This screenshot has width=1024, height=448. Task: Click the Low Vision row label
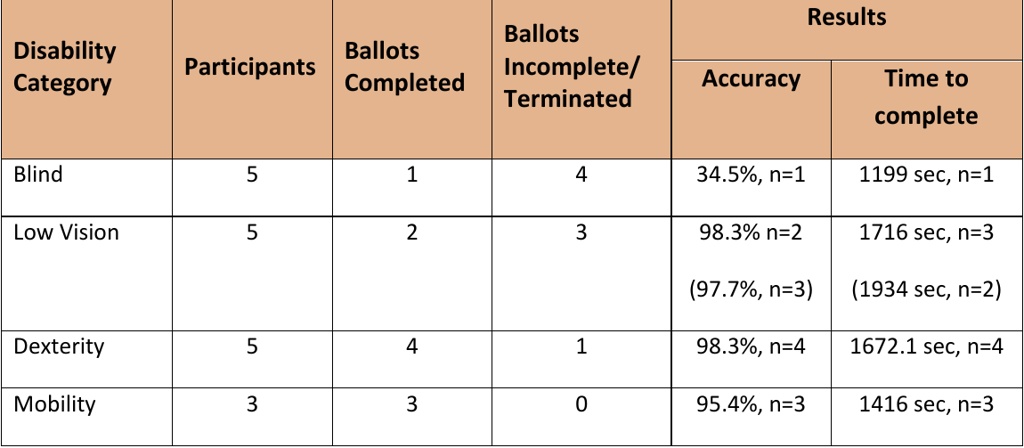click(x=66, y=233)
